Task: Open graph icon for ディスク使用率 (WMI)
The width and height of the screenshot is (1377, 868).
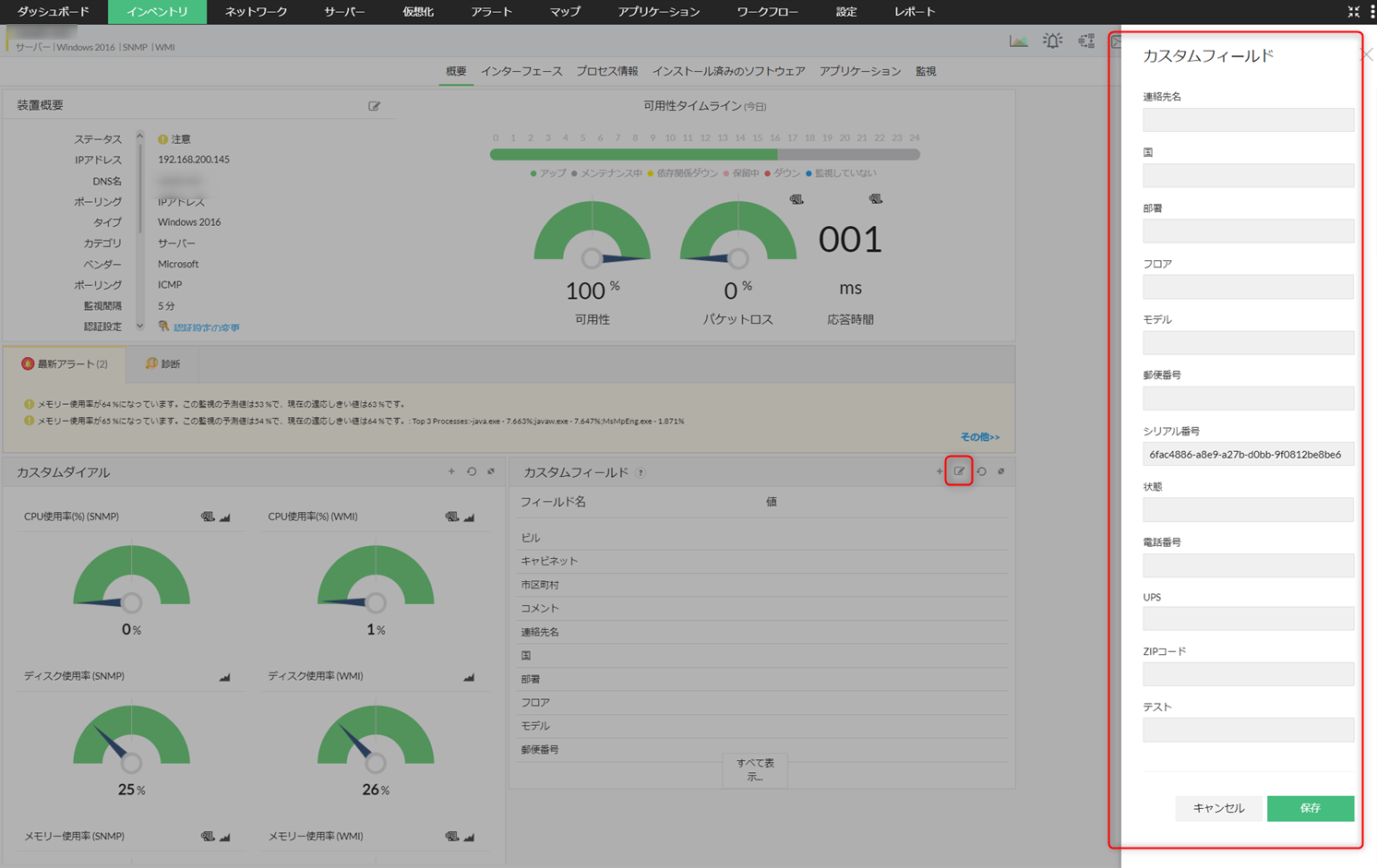Action: (x=470, y=677)
